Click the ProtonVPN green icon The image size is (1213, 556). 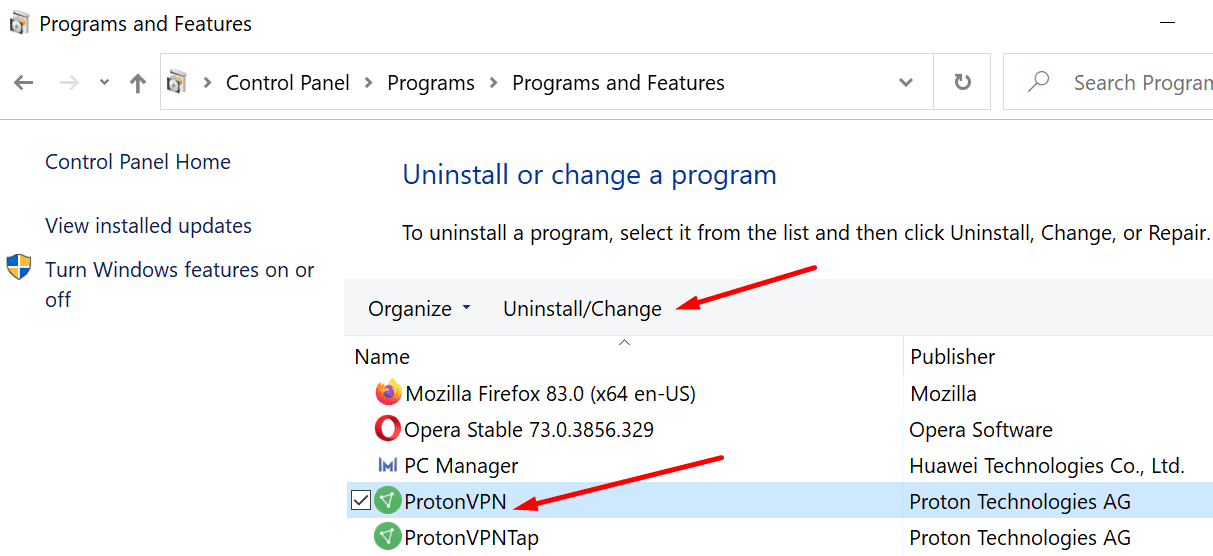388,500
